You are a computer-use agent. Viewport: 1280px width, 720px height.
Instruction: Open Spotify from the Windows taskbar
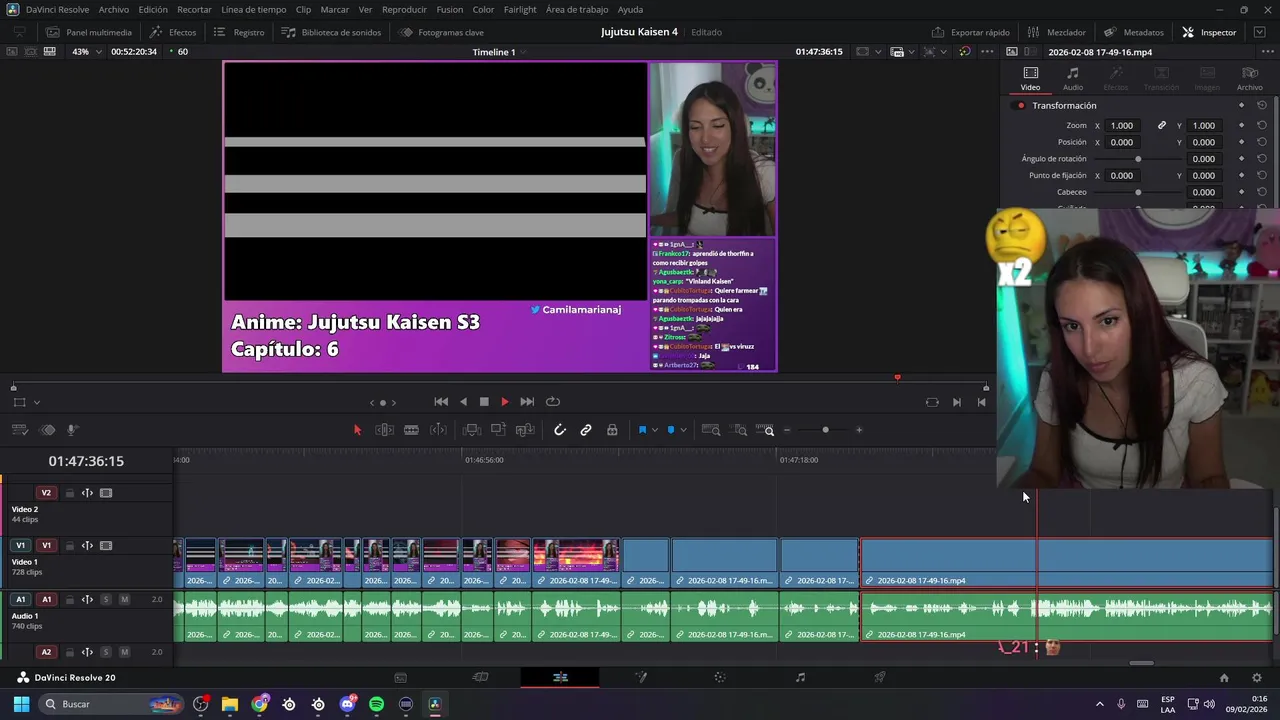376,704
